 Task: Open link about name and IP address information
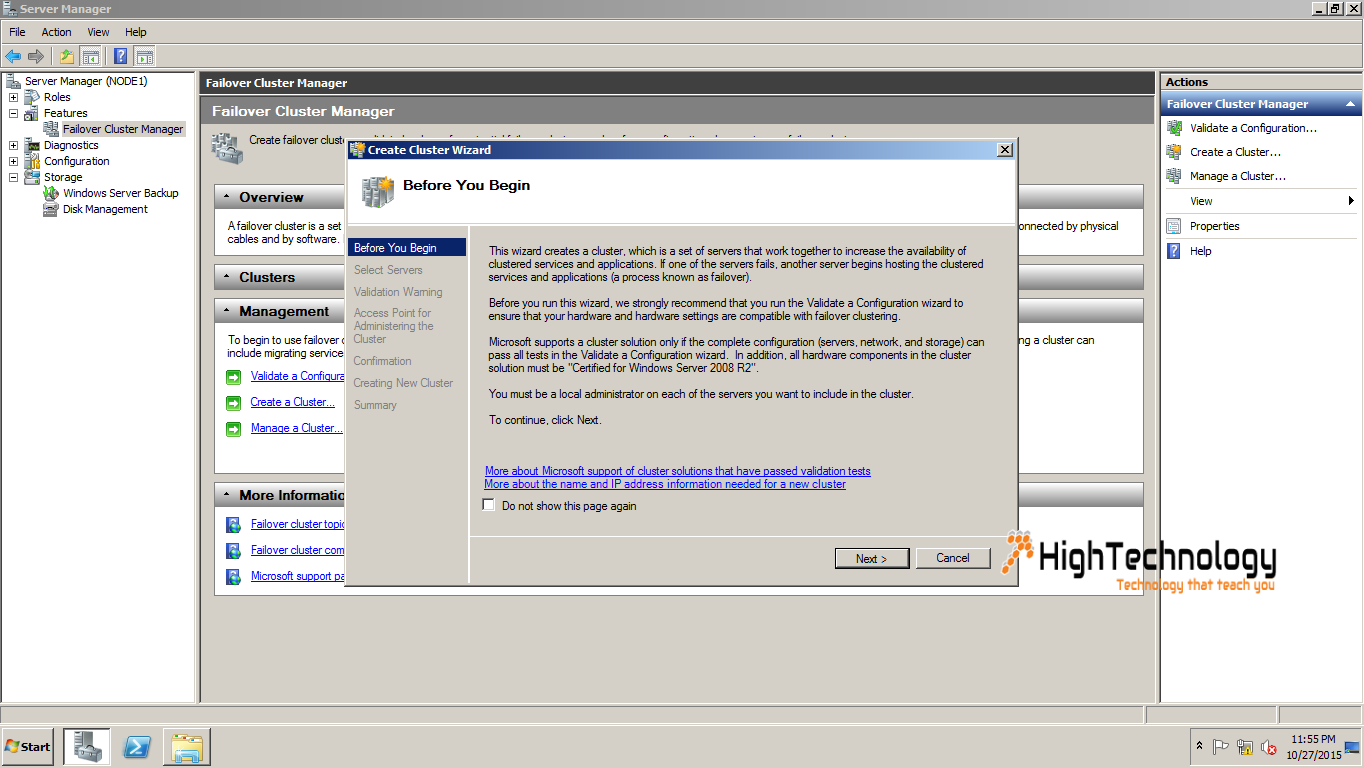click(x=665, y=484)
